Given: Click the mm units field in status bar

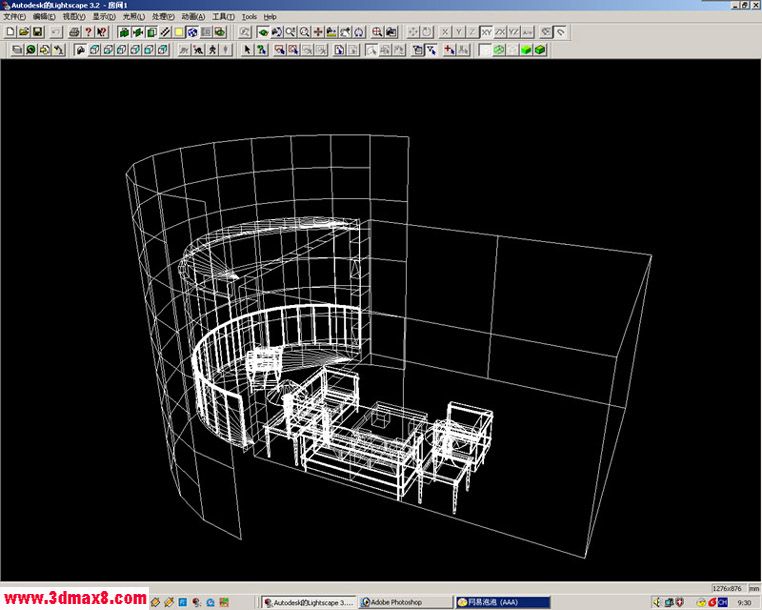Looking at the screenshot, I should click(754, 588).
